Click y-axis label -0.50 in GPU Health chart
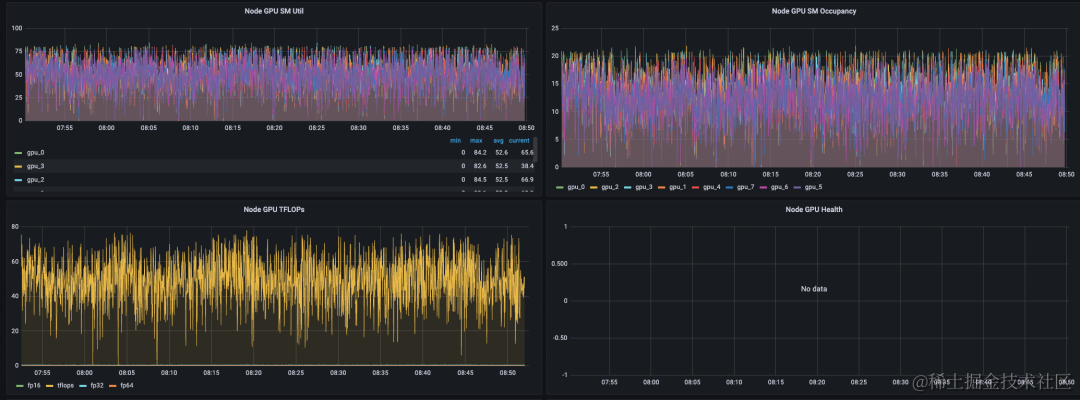This screenshot has height=400, width=1080. [559, 338]
